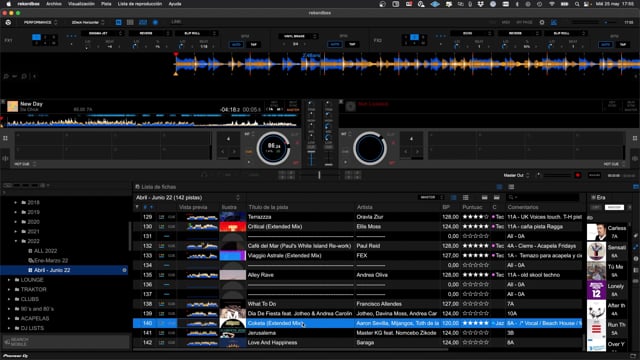This screenshot has height=360, width=640.
Task: Click deck 2 pad grid icon at right edge
Action: [x=635, y=138]
